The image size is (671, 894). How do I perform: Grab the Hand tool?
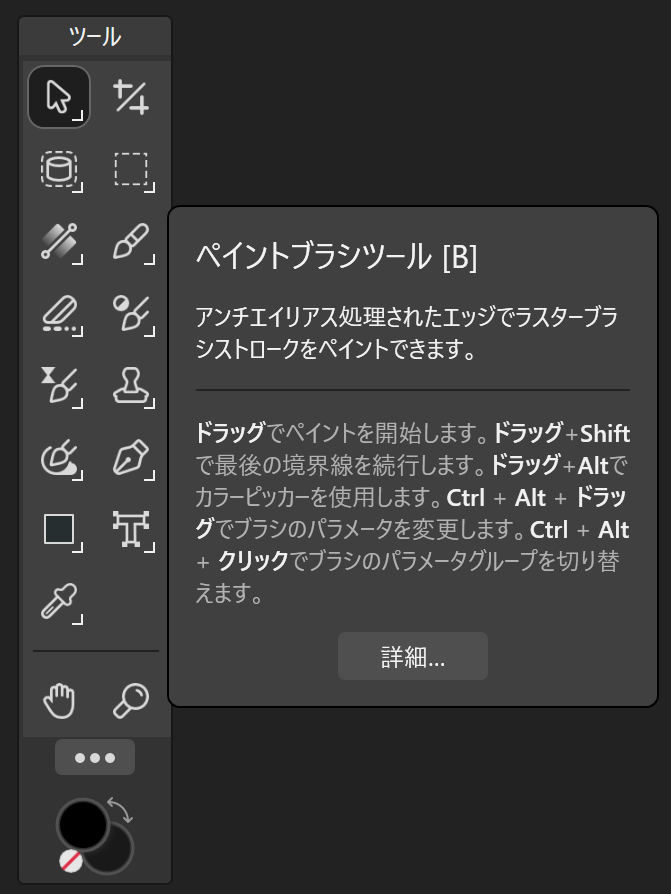pos(60,700)
